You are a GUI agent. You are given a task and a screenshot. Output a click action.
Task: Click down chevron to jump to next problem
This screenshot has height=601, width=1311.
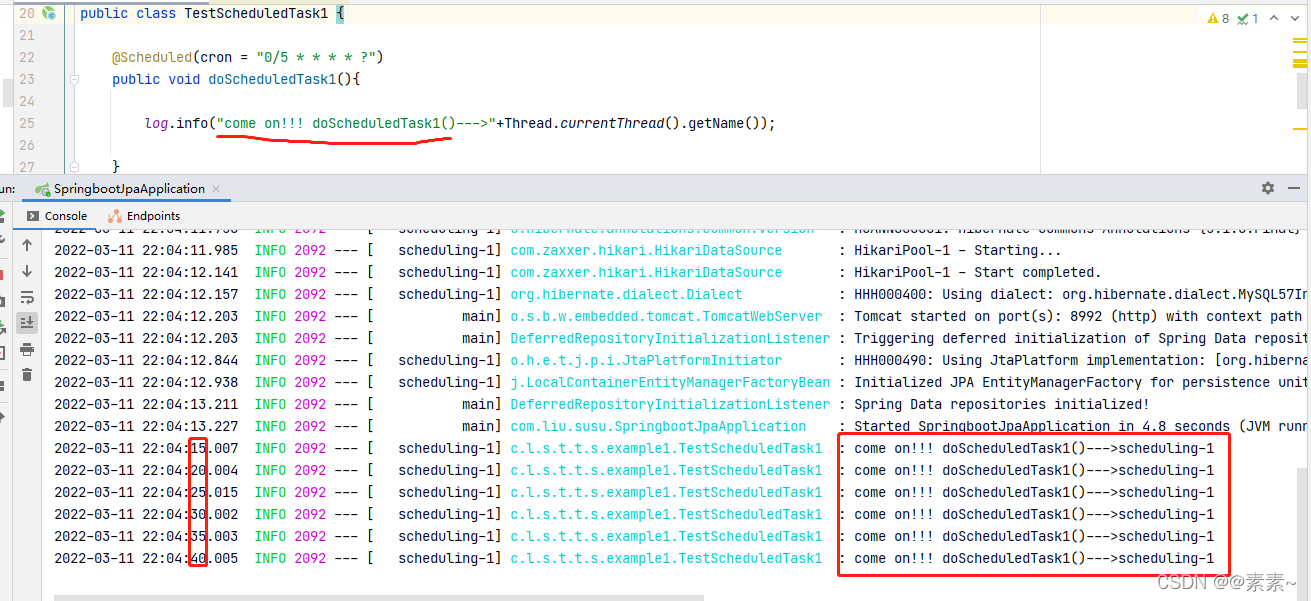point(1294,18)
